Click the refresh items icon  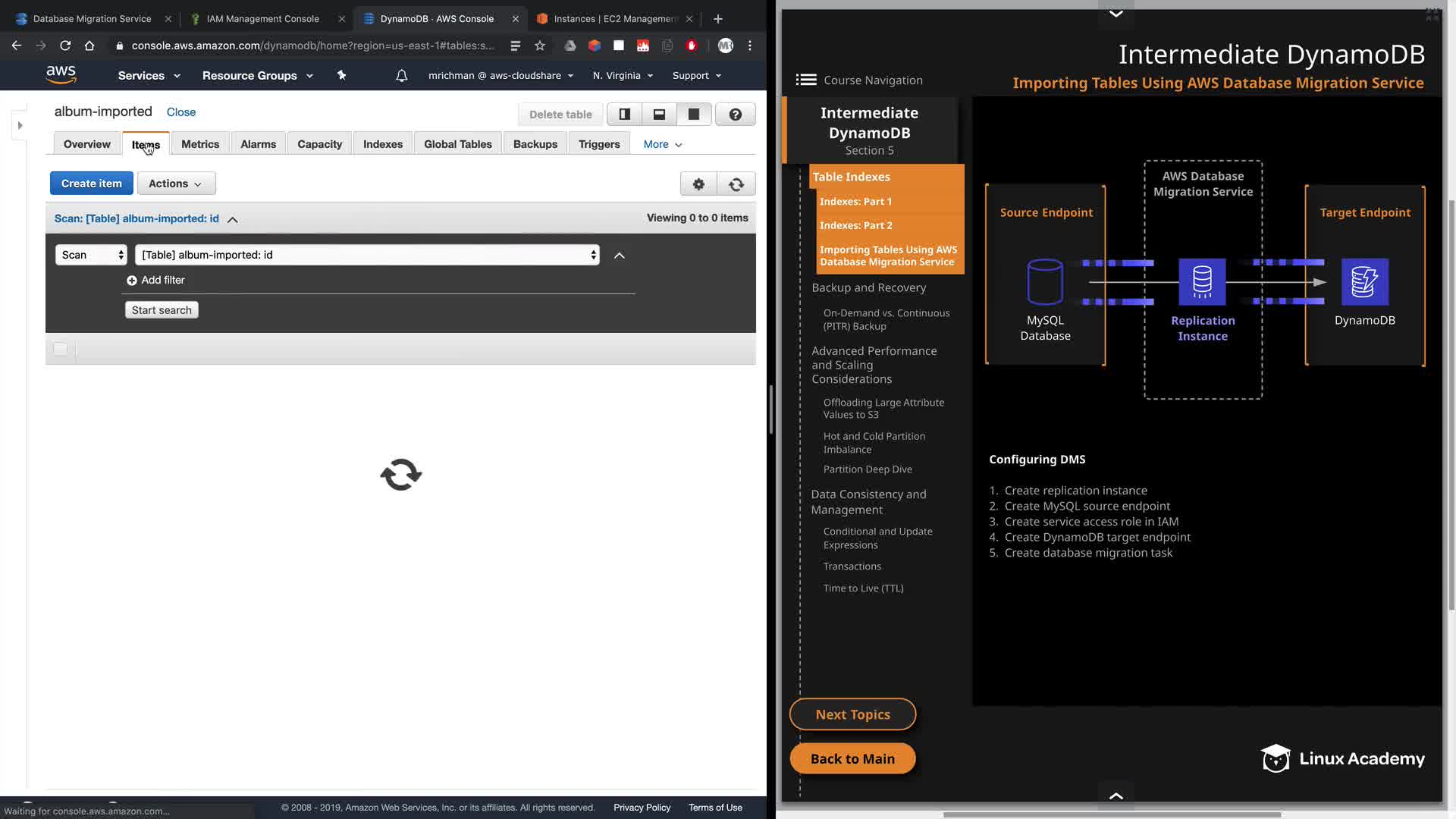coord(736,184)
